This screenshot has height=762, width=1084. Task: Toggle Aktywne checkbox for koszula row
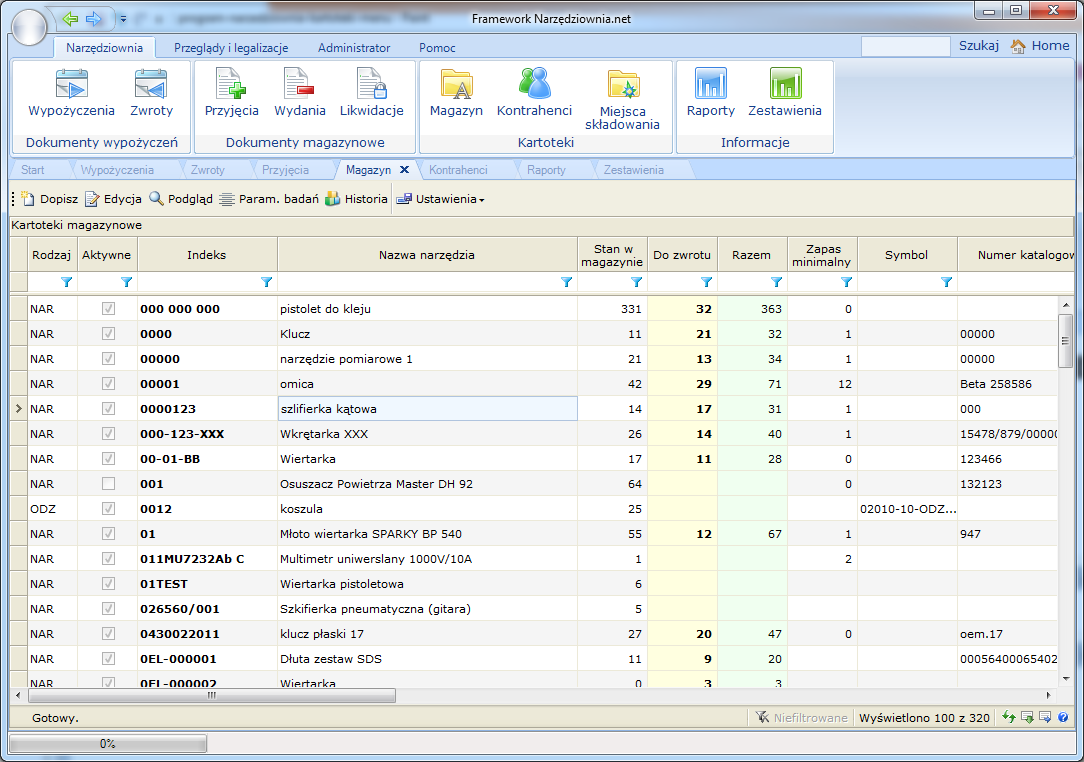[x=108, y=509]
